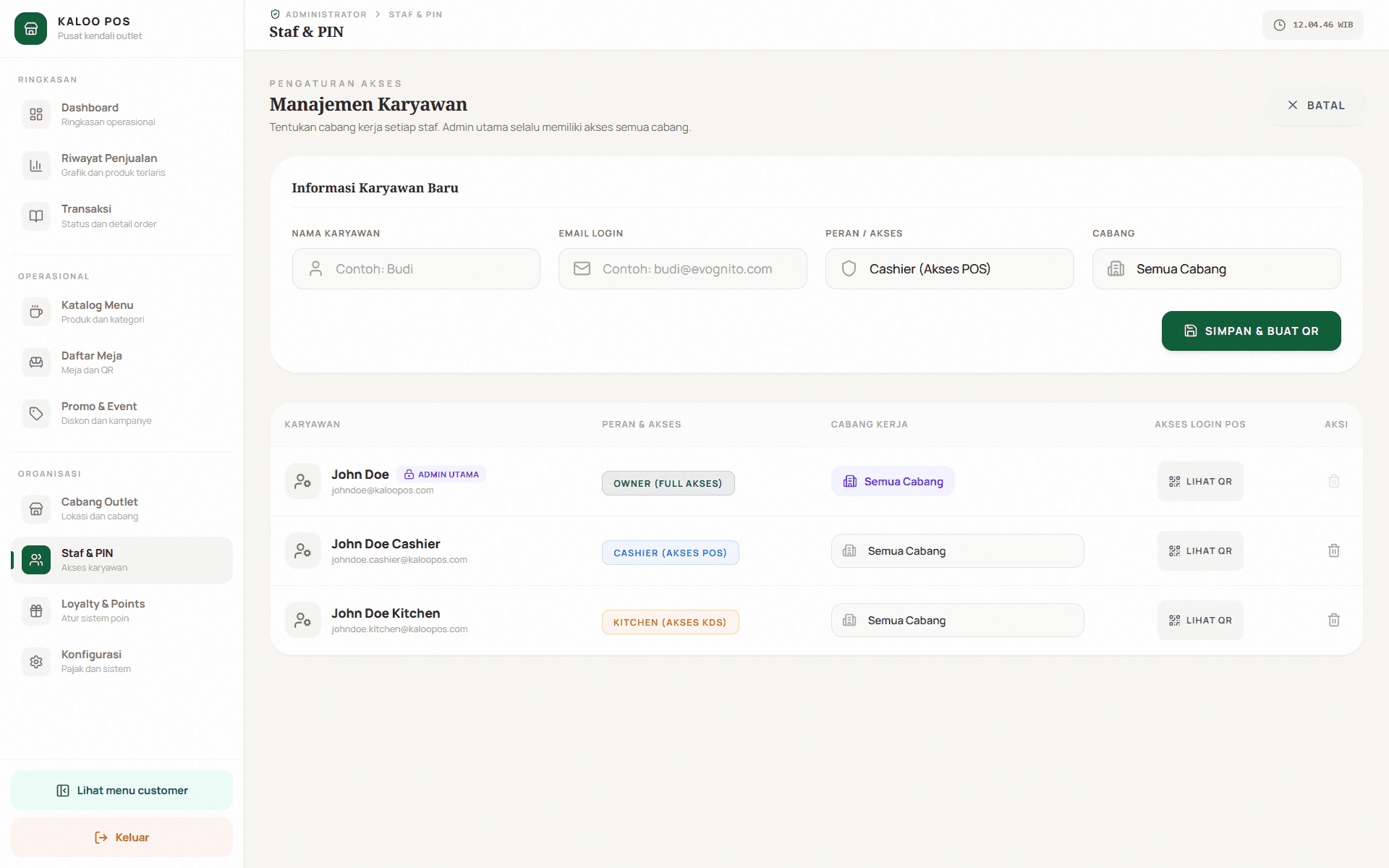
Task: Click the CASHIER (AKSES POS) badge
Action: click(x=670, y=553)
